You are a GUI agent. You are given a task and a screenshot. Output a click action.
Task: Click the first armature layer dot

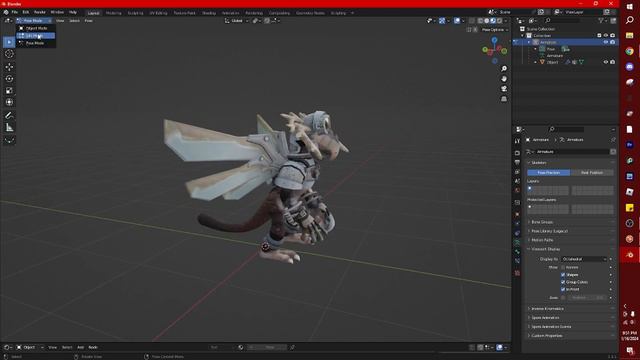click(x=530, y=188)
